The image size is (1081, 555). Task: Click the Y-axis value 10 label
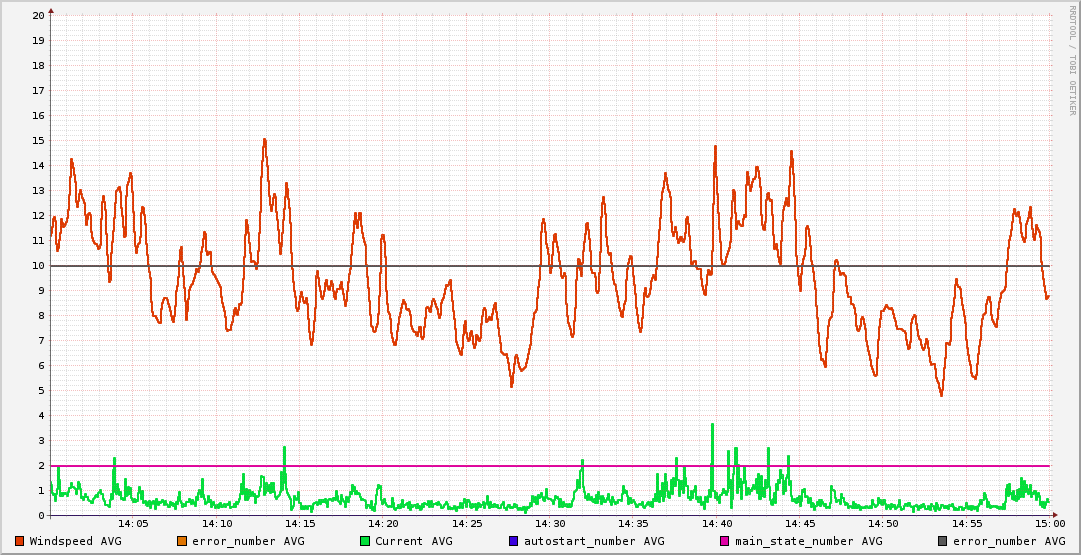(38, 266)
